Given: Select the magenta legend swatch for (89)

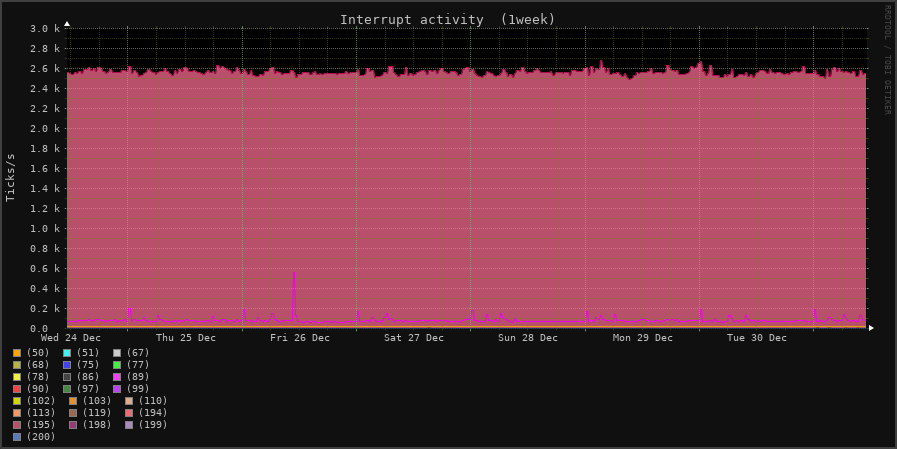Looking at the screenshot, I should click(x=117, y=377).
